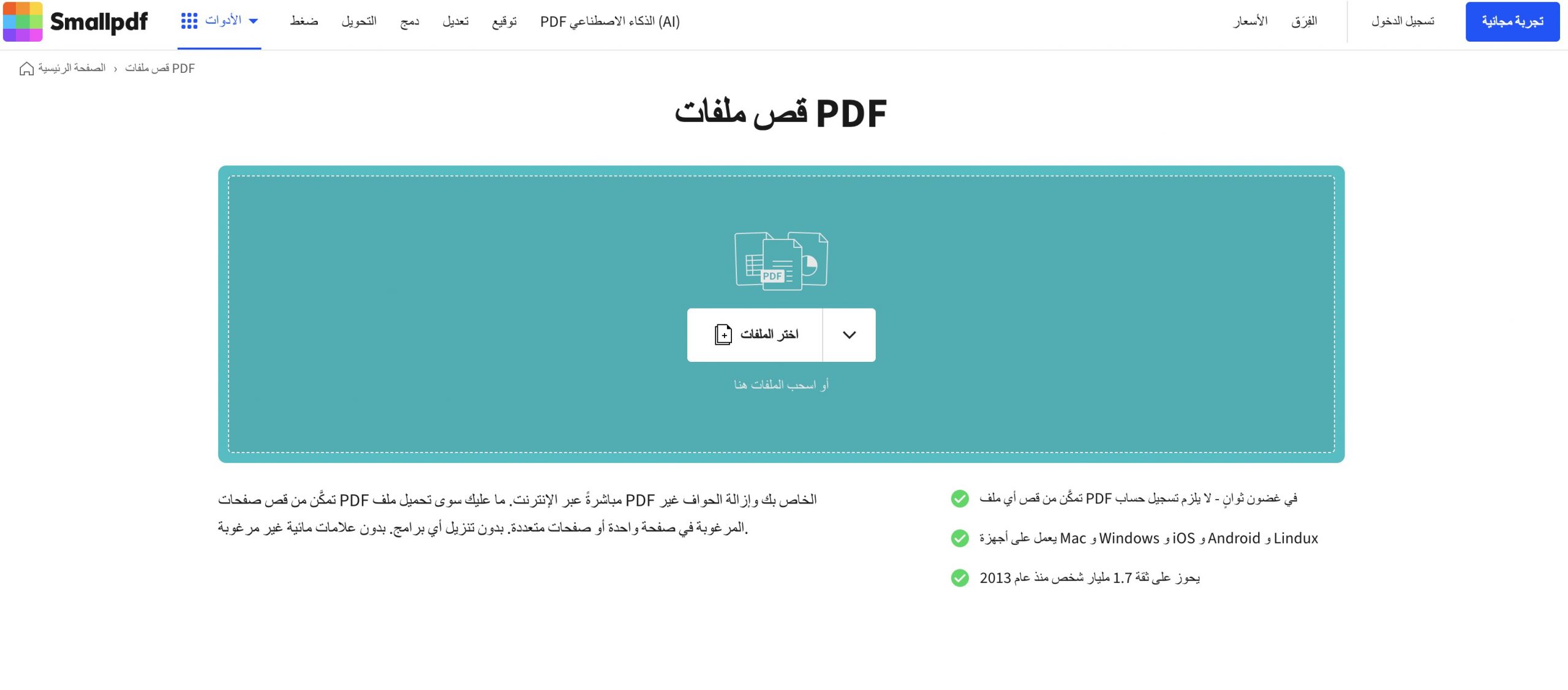1568x690 pixels.
Task: Click أو اسحب الملفات هنا text
Action: point(781,384)
